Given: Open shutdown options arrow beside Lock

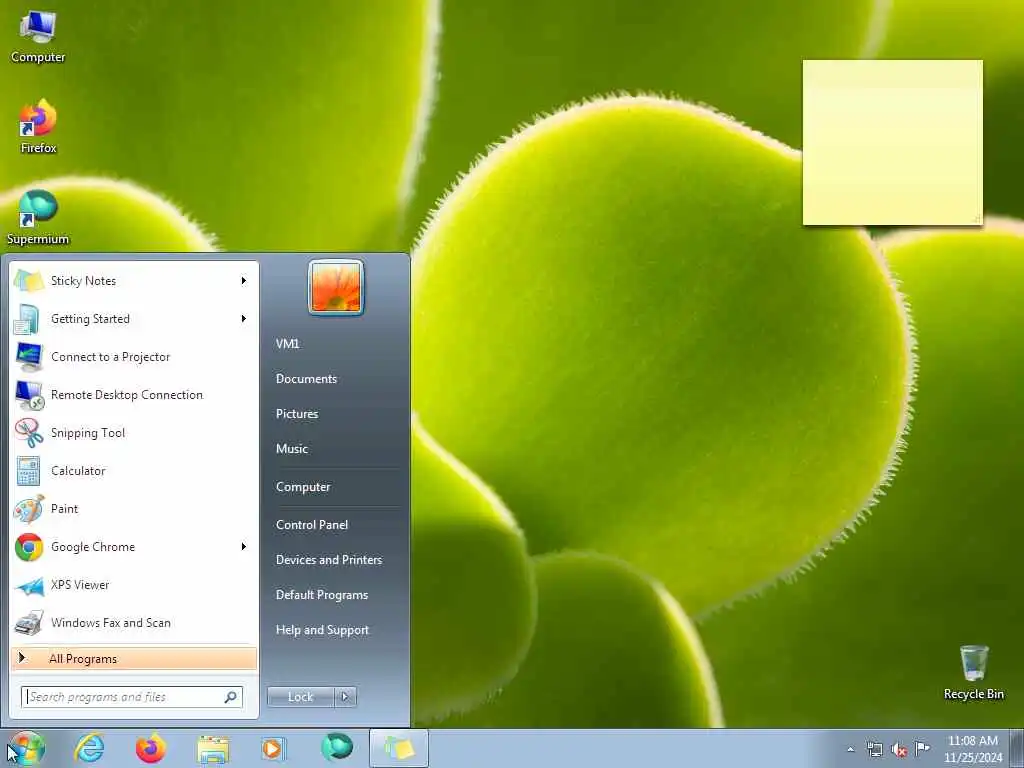Looking at the screenshot, I should (345, 697).
